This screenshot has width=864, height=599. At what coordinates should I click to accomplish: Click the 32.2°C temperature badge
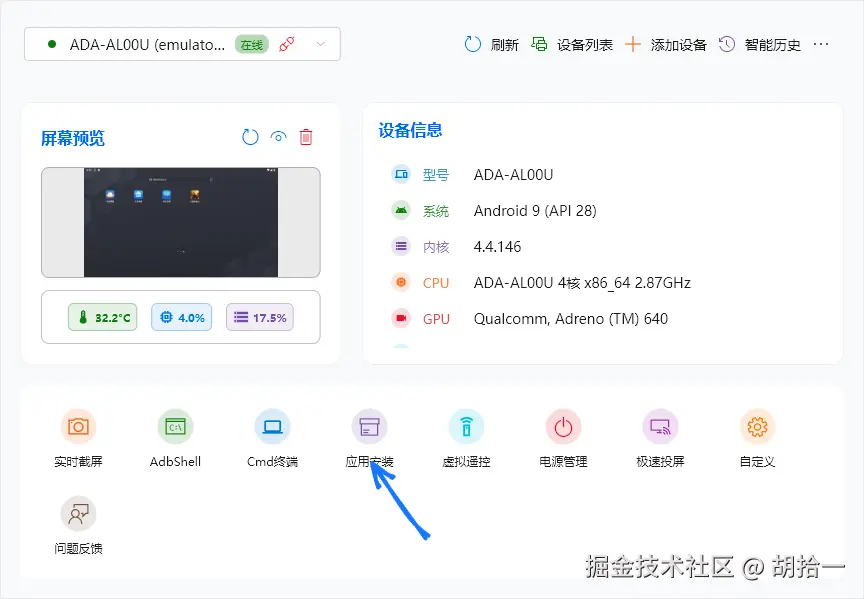(x=102, y=317)
